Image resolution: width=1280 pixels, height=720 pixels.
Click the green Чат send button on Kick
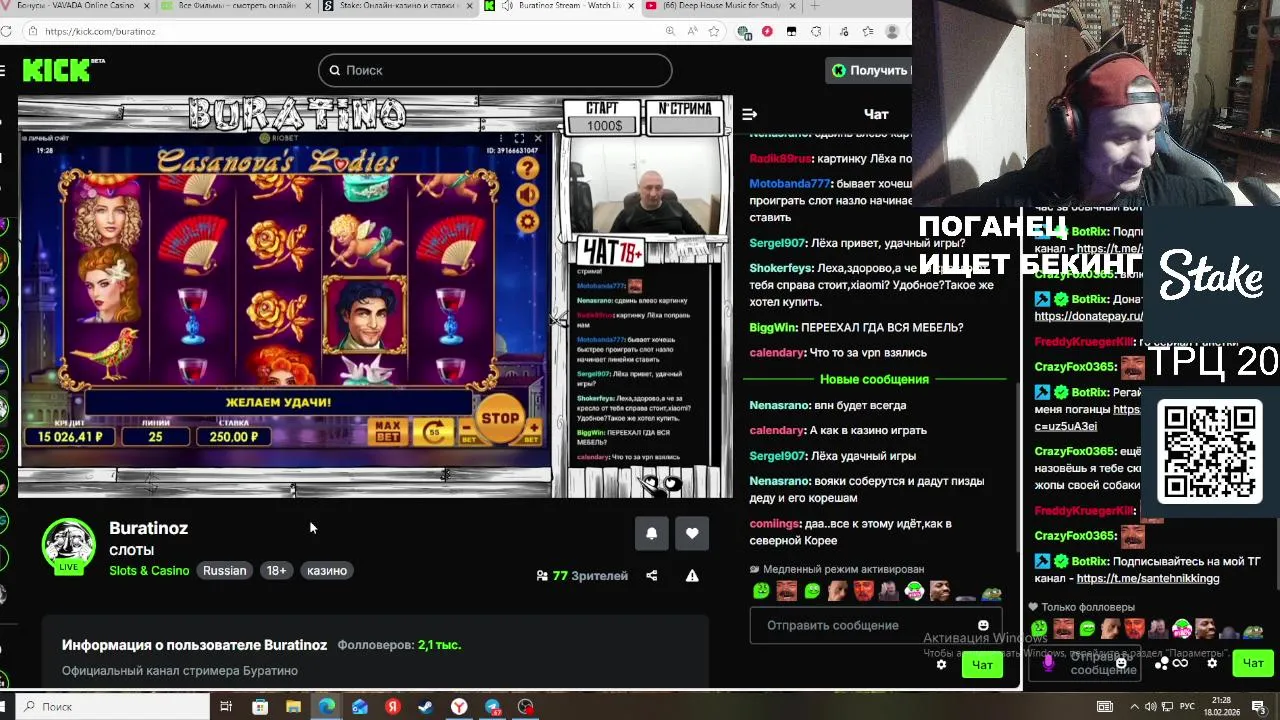point(982,665)
